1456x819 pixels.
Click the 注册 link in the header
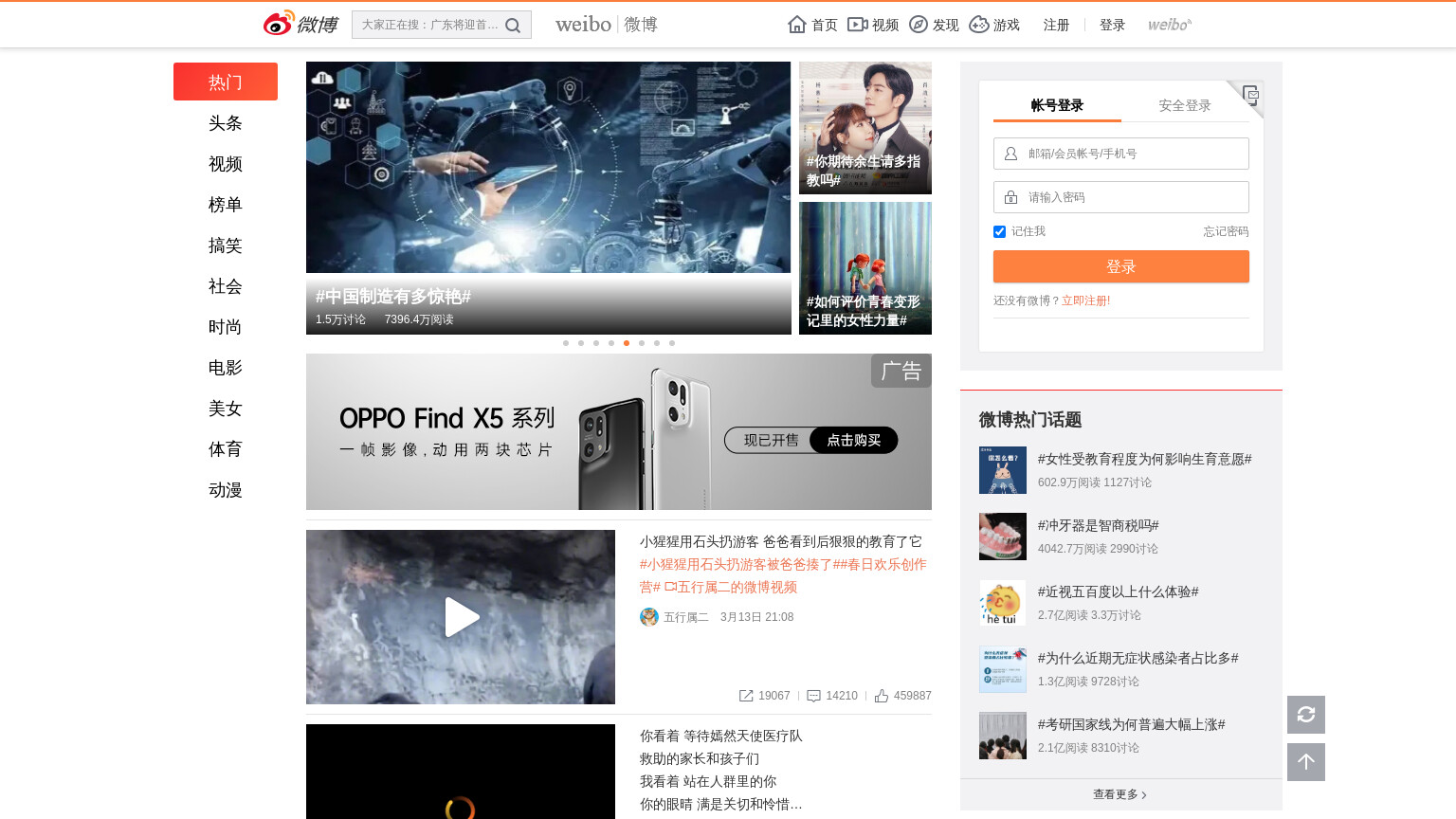(1056, 25)
